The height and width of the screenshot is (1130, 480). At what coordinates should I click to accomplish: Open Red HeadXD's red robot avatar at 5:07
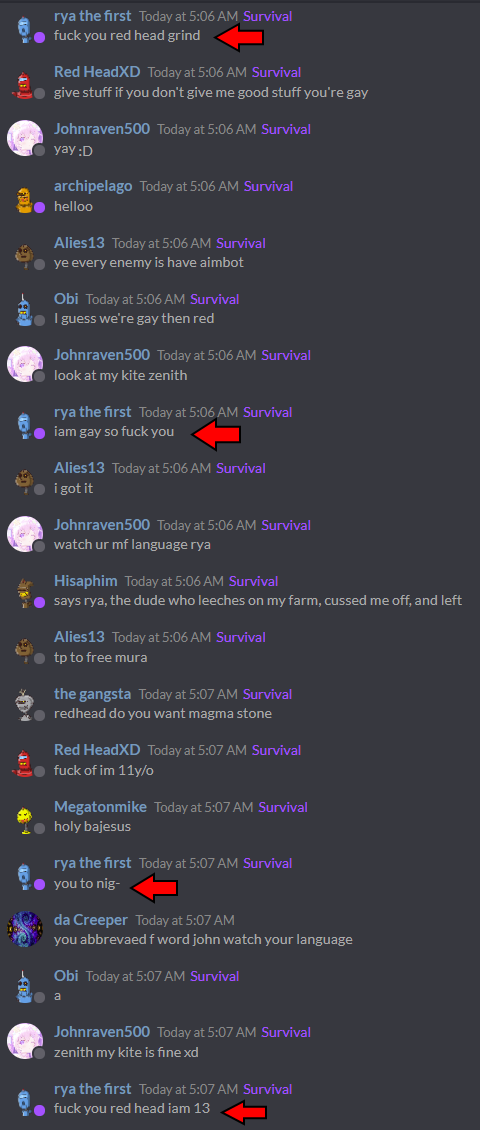25,761
